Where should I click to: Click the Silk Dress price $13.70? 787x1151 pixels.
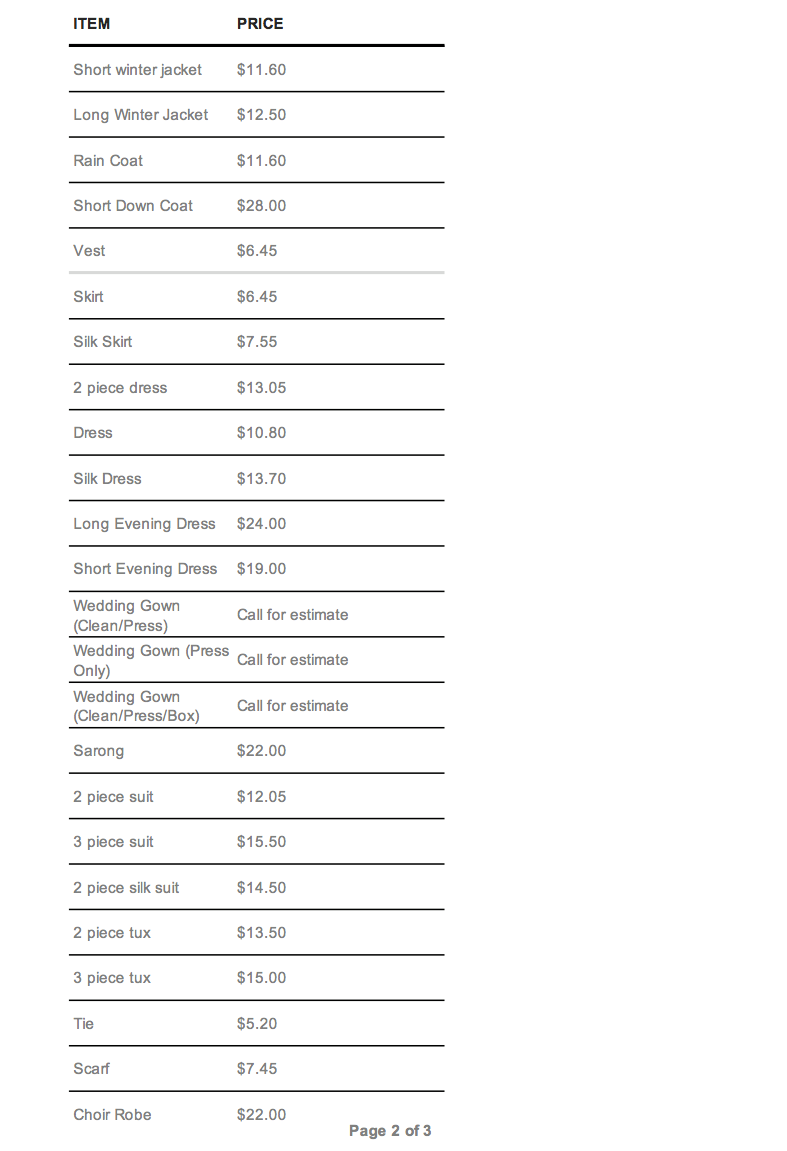[x=261, y=479]
